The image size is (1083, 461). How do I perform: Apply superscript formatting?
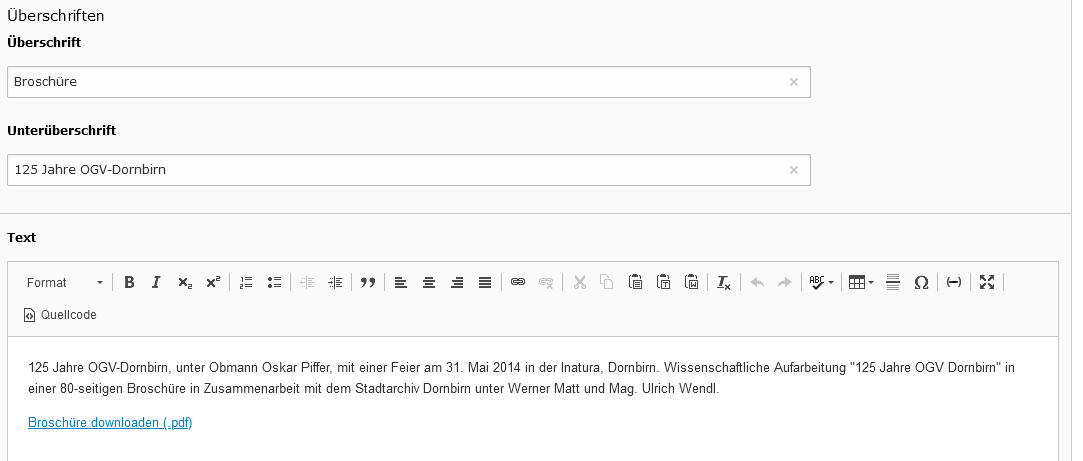click(212, 283)
